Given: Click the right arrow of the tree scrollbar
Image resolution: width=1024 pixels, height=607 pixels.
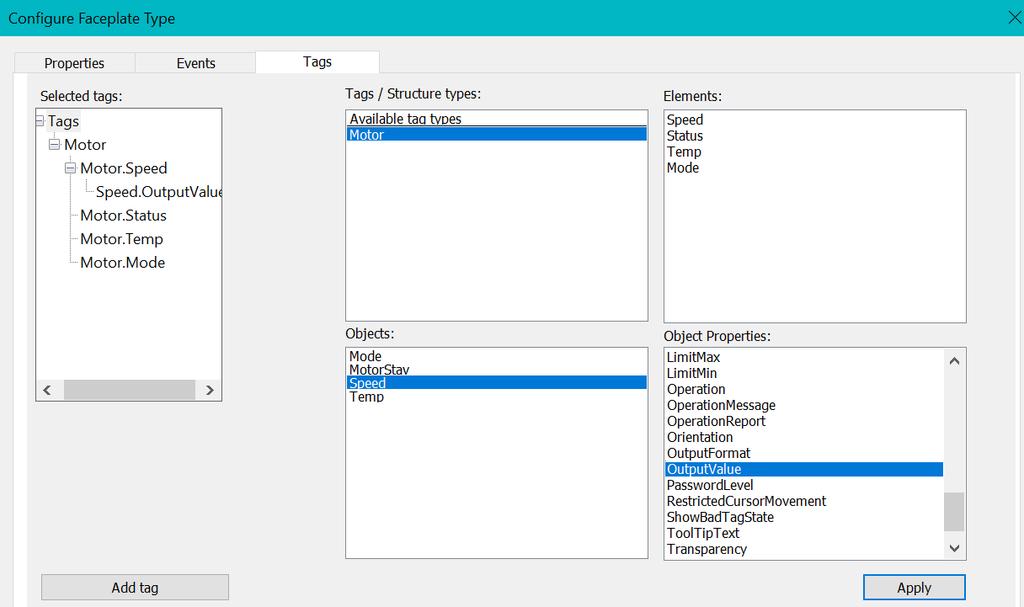Looking at the screenshot, I should (x=210, y=390).
